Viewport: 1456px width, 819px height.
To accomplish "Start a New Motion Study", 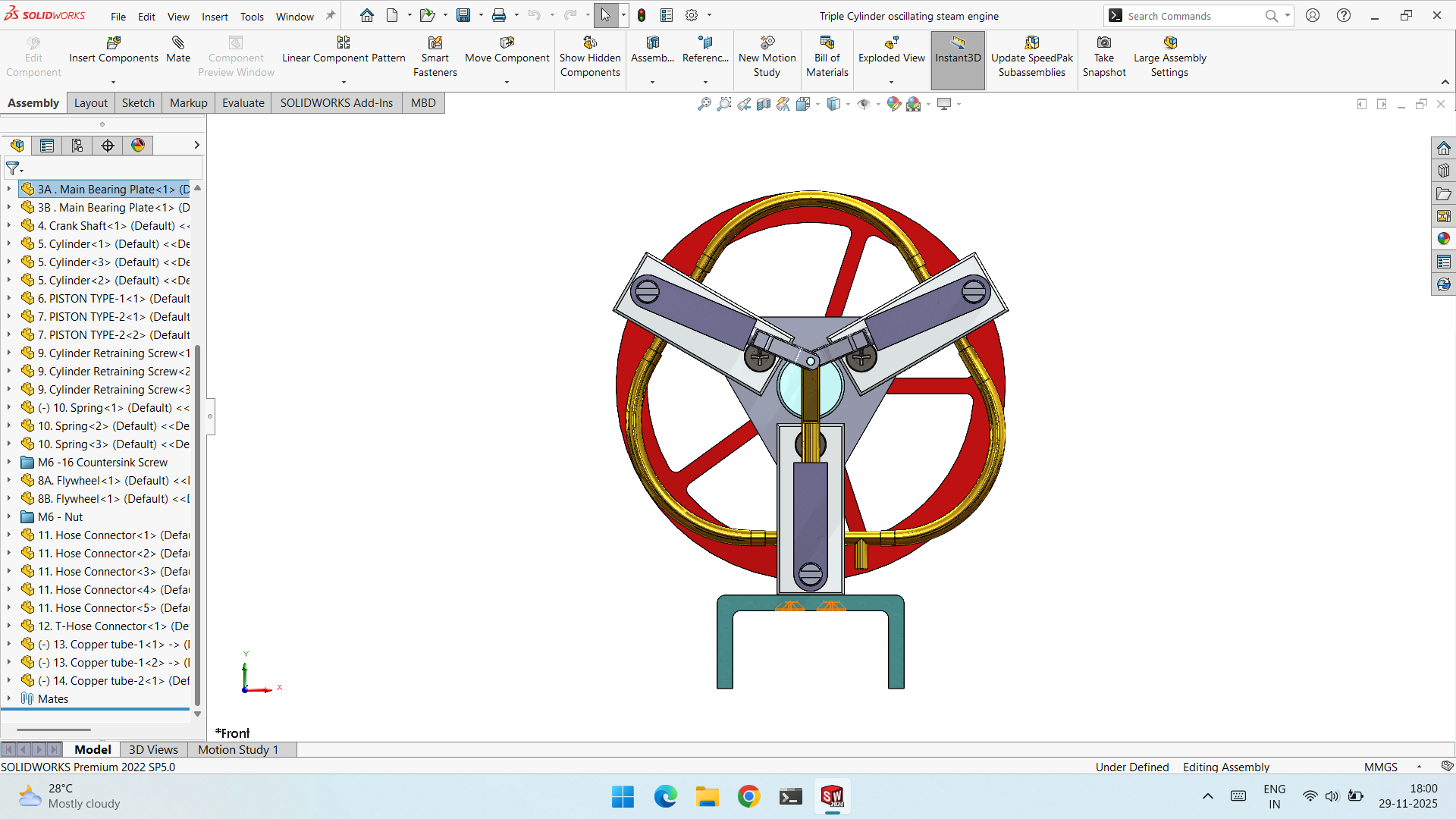I will (x=767, y=43).
